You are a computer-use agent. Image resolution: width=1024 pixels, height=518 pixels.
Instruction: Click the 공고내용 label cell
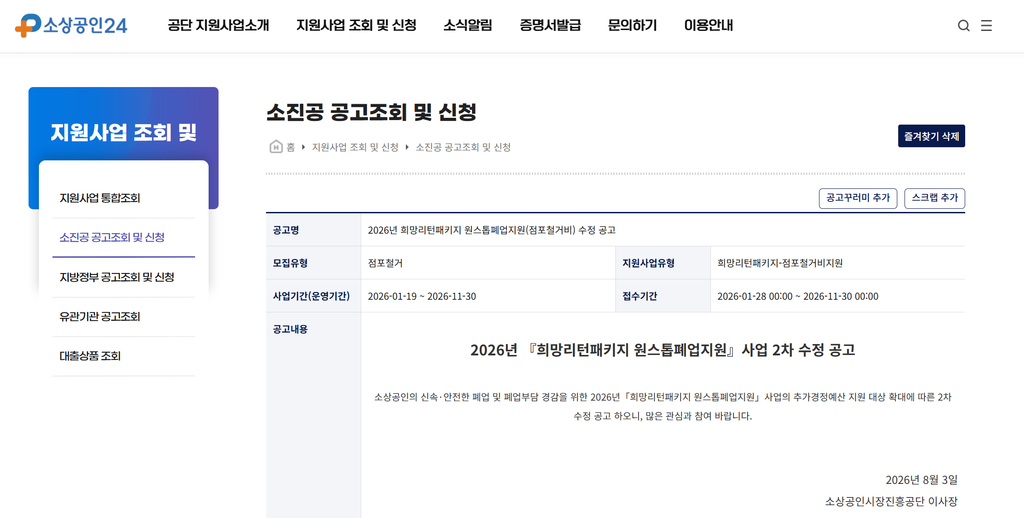click(x=313, y=415)
